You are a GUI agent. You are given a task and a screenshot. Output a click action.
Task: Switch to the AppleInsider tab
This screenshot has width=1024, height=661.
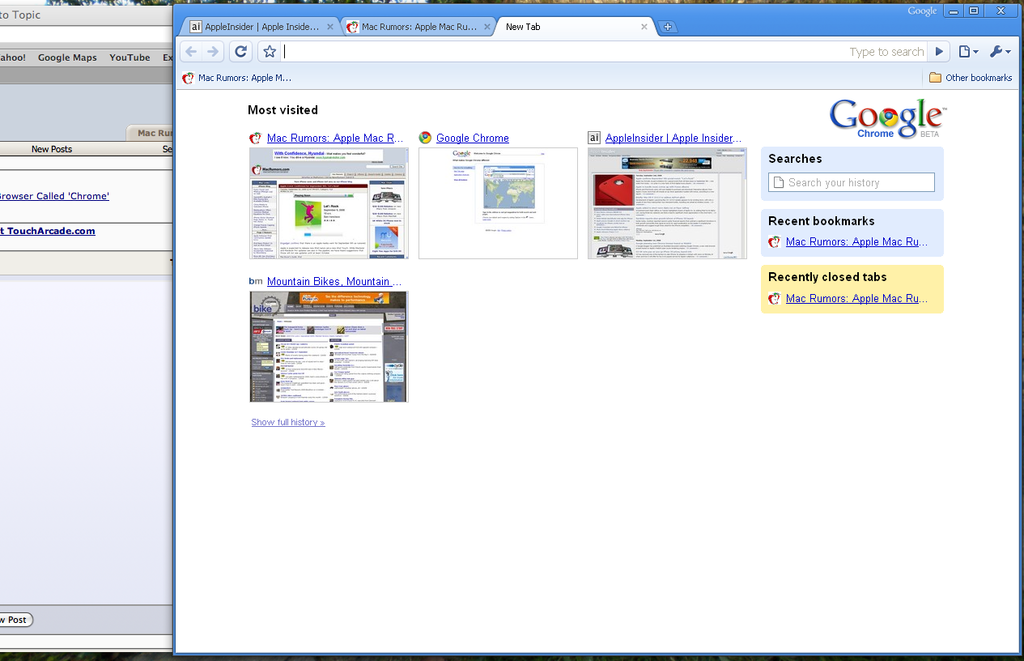coord(259,27)
